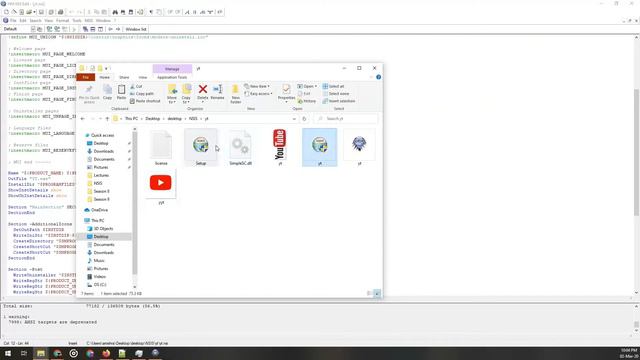Screen dimensions: 640x360
Task: Open 3D Objects in navigation pane
Action: 103,229
